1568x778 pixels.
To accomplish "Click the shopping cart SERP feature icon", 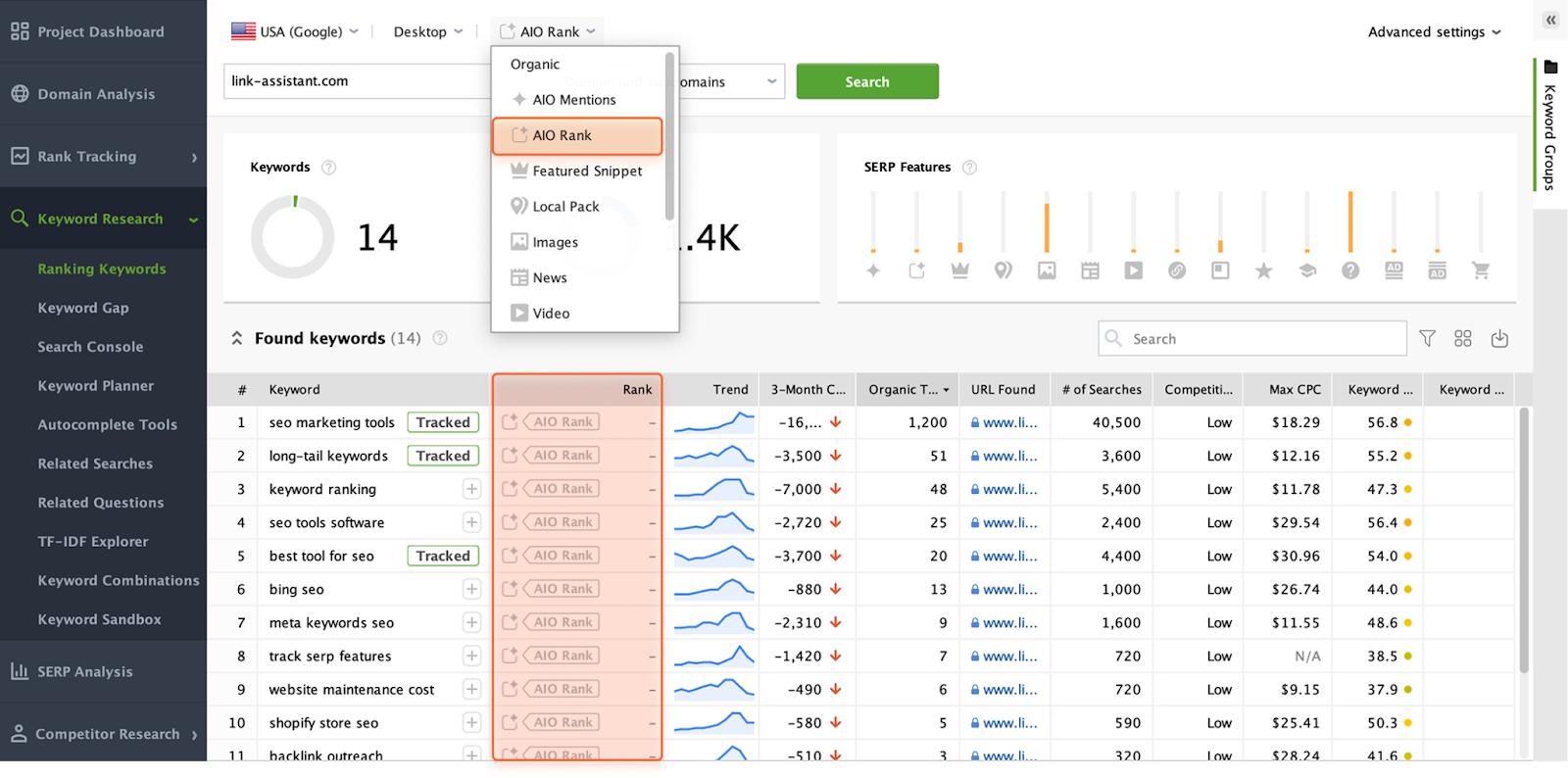I will tap(1480, 270).
